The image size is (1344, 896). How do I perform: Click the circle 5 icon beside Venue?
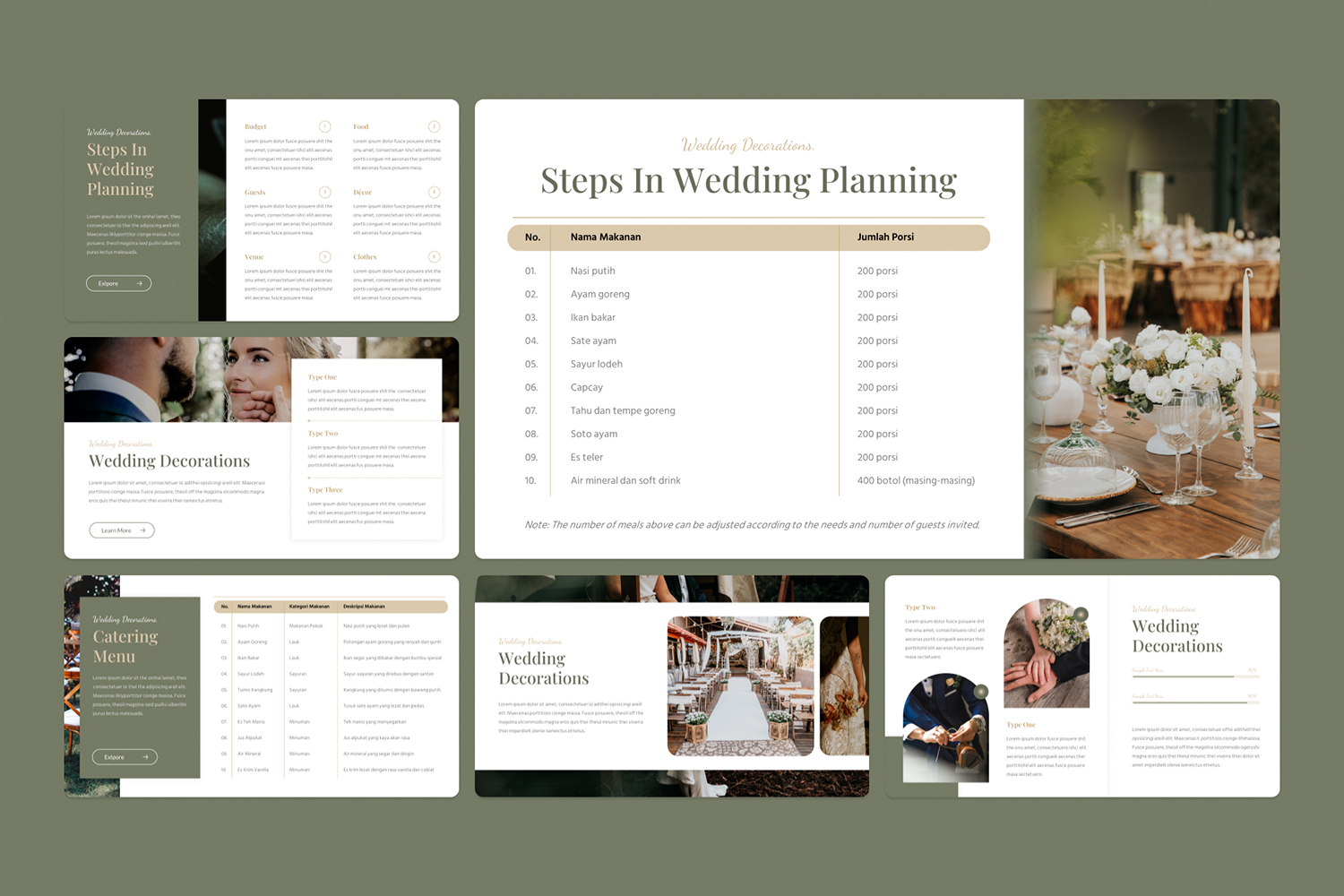click(x=325, y=257)
